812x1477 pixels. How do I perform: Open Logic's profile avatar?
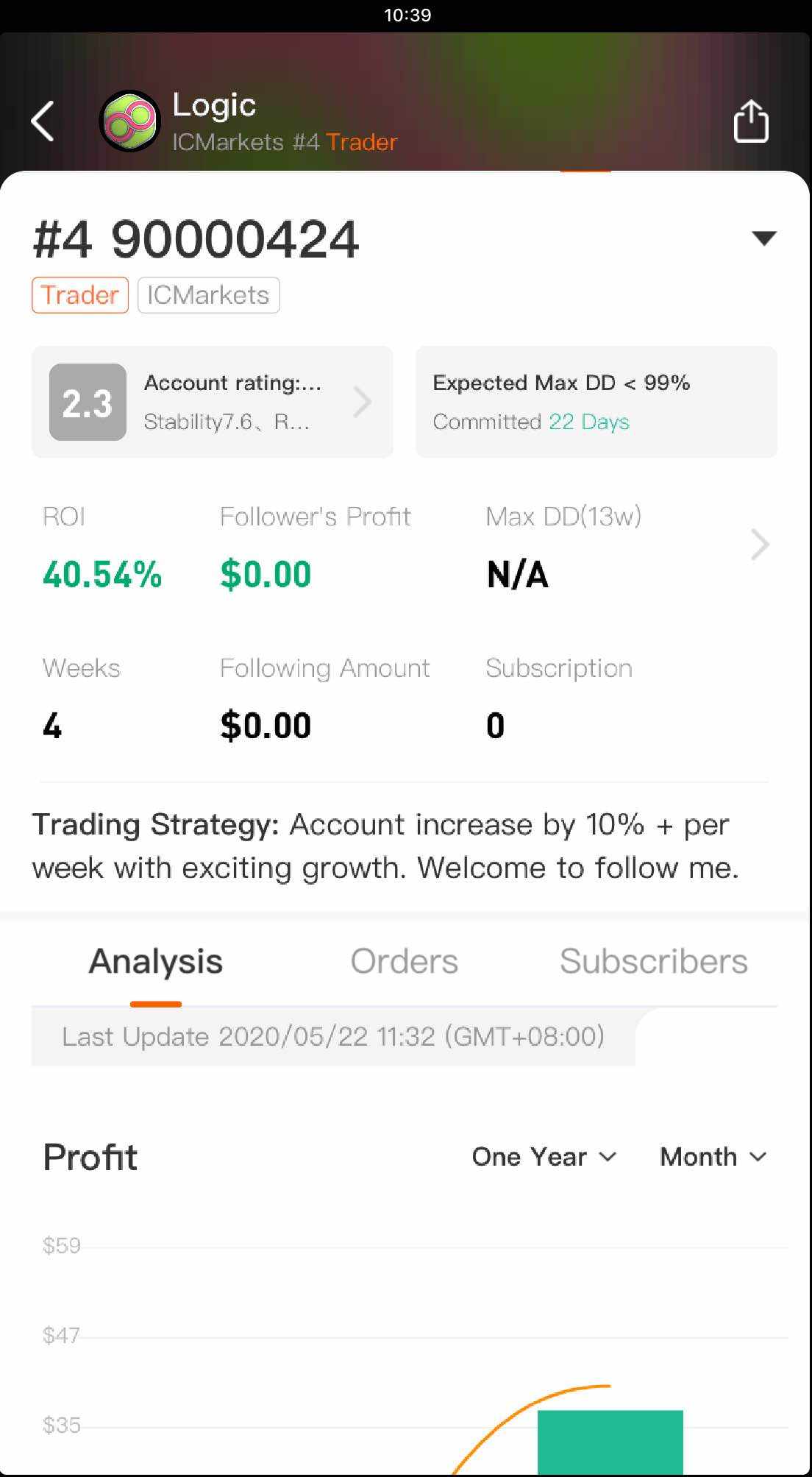(x=130, y=121)
